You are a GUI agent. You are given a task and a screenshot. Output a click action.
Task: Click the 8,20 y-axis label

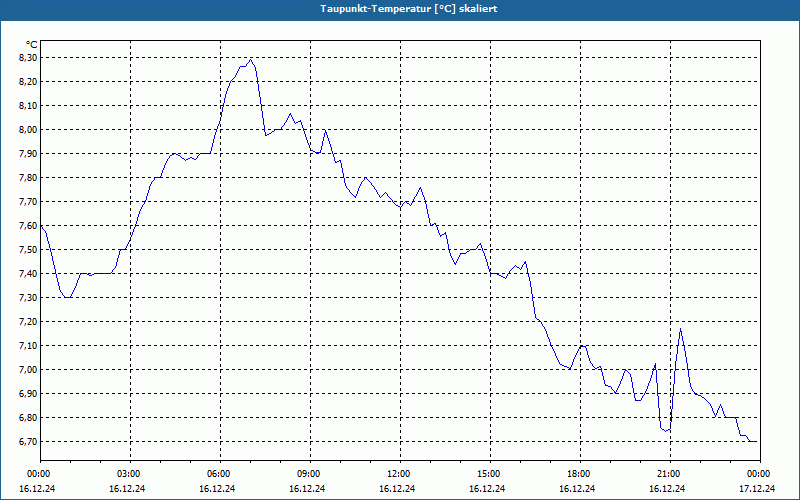tap(28, 82)
